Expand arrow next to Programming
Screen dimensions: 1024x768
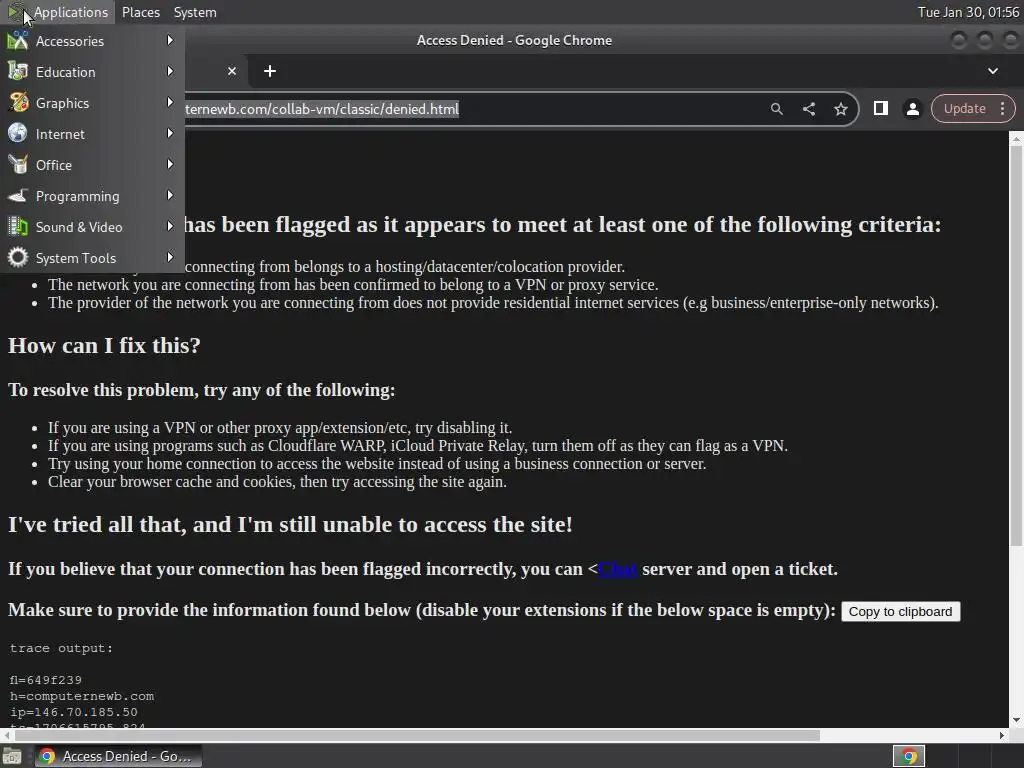tap(170, 195)
